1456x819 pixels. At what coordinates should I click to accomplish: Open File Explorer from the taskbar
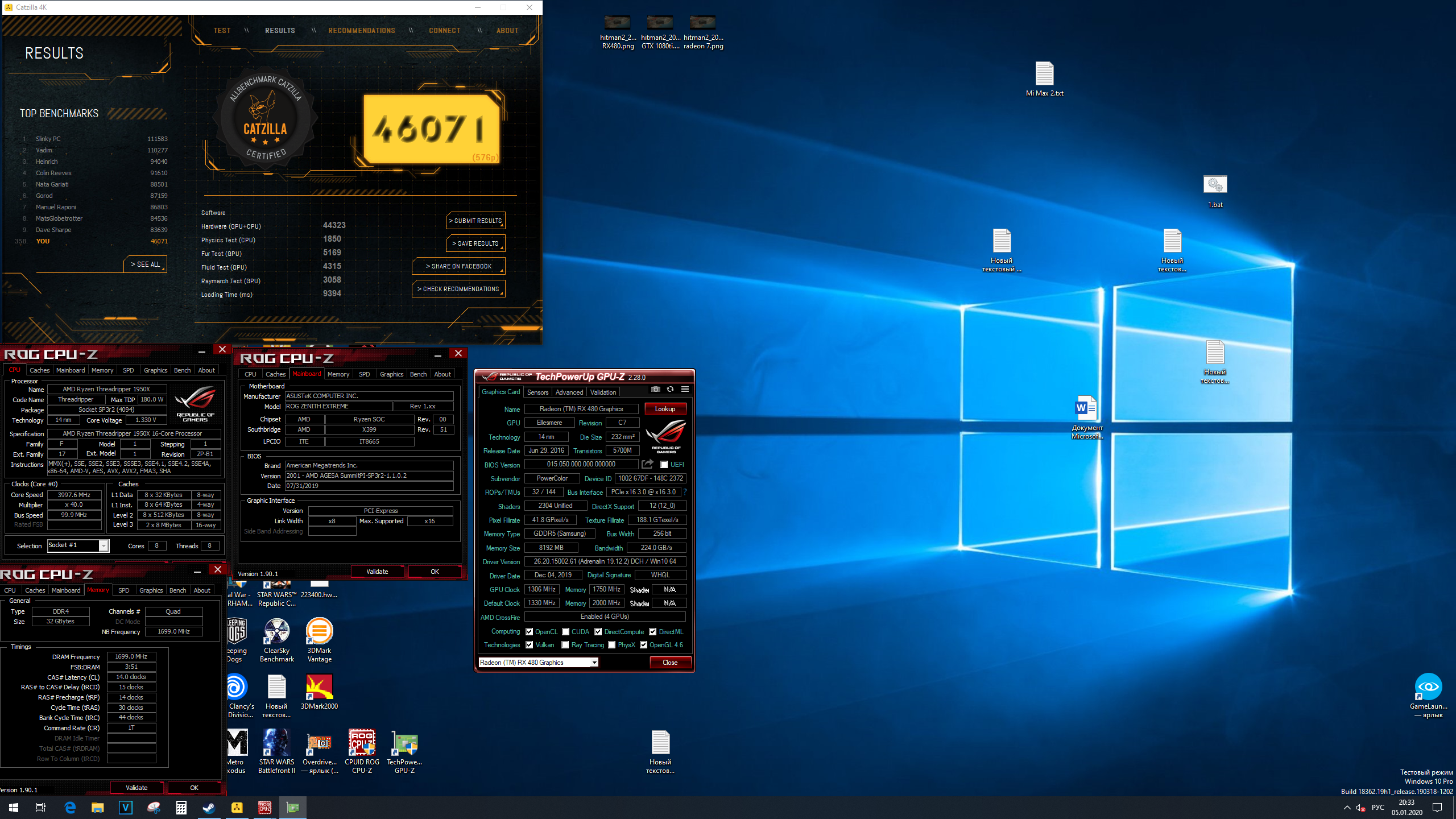click(98, 808)
